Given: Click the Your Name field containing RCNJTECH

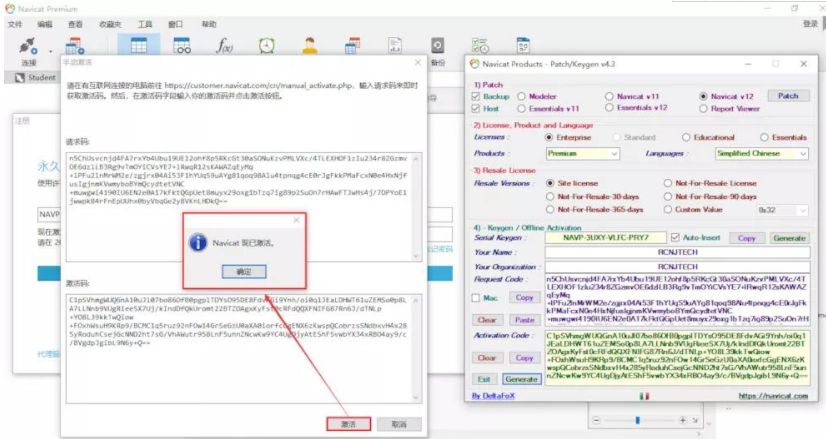Looking at the screenshot, I should tap(677, 252).
